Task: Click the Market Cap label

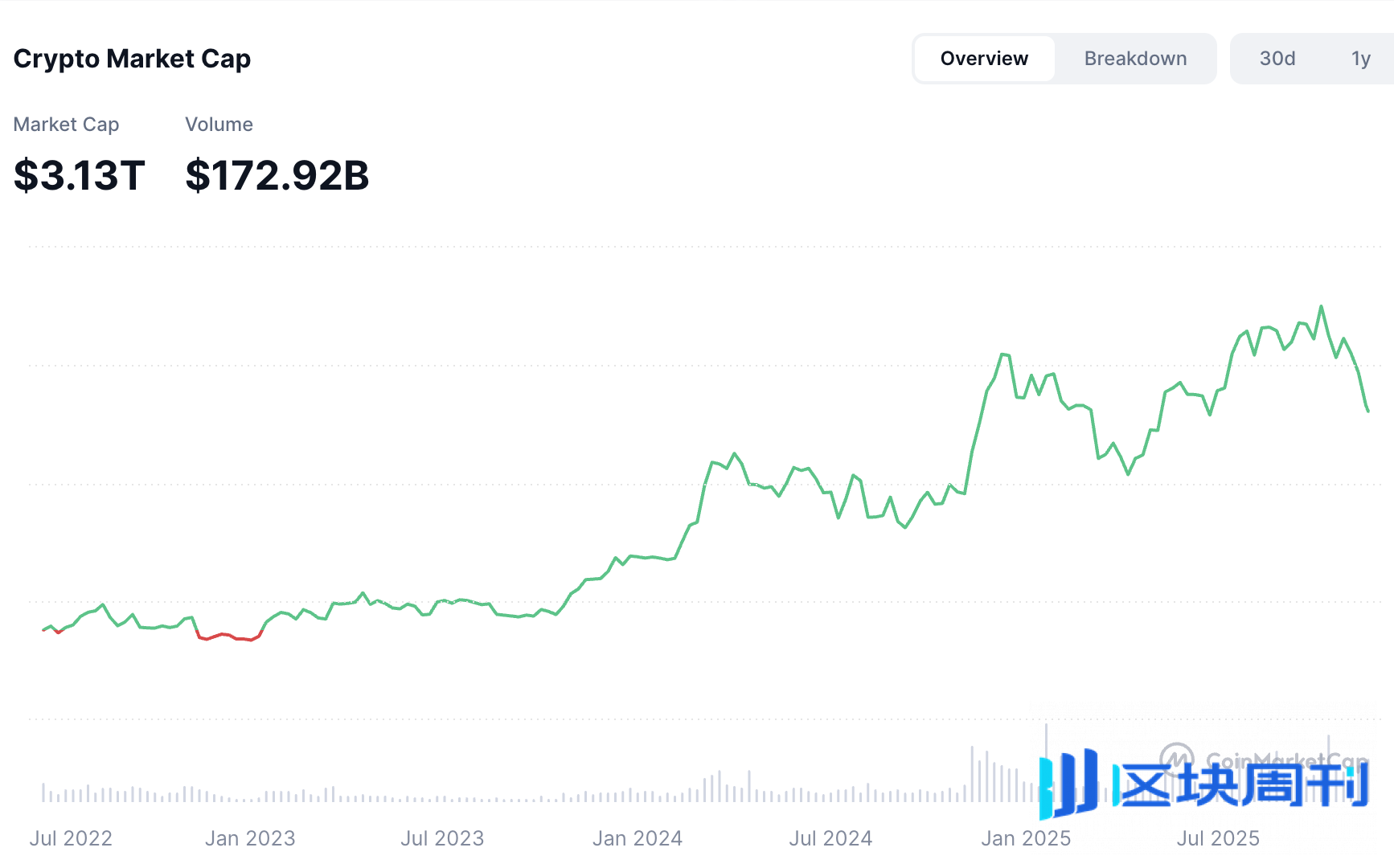Action: pyautogui.click(x=66, y=125)
